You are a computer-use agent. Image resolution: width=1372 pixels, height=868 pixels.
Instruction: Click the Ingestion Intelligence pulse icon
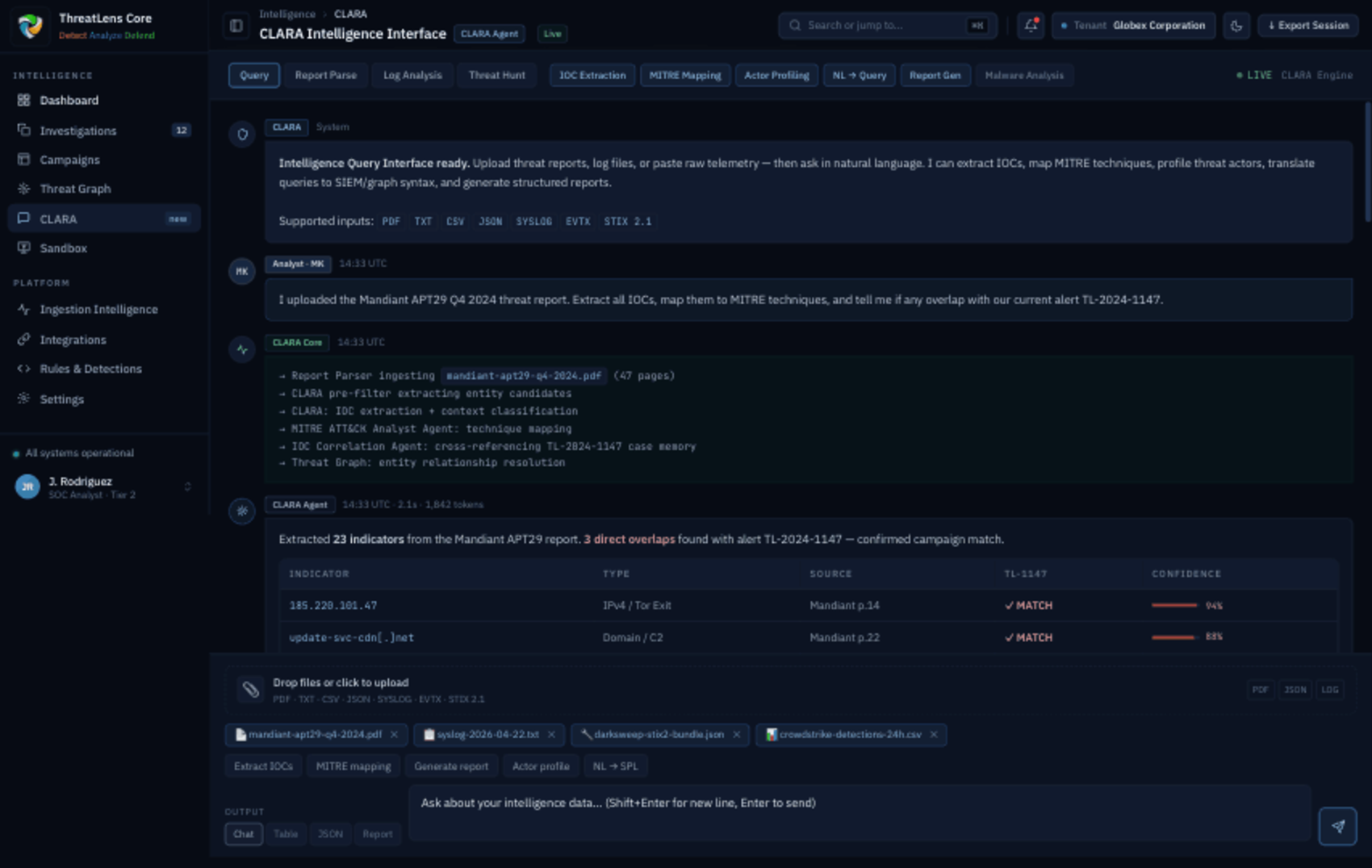23,309
